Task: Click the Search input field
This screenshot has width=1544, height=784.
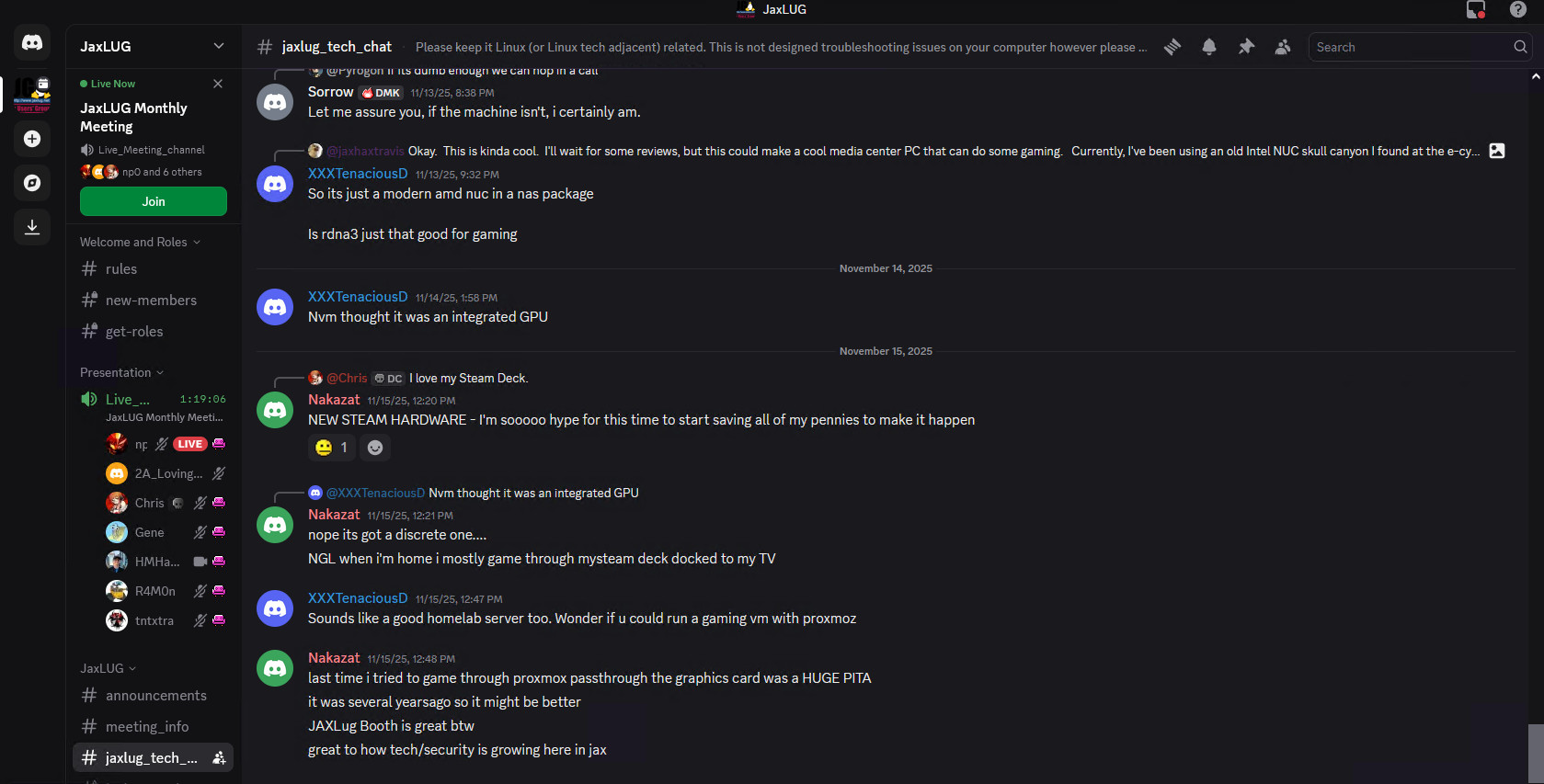Action: click(1412, 47)
